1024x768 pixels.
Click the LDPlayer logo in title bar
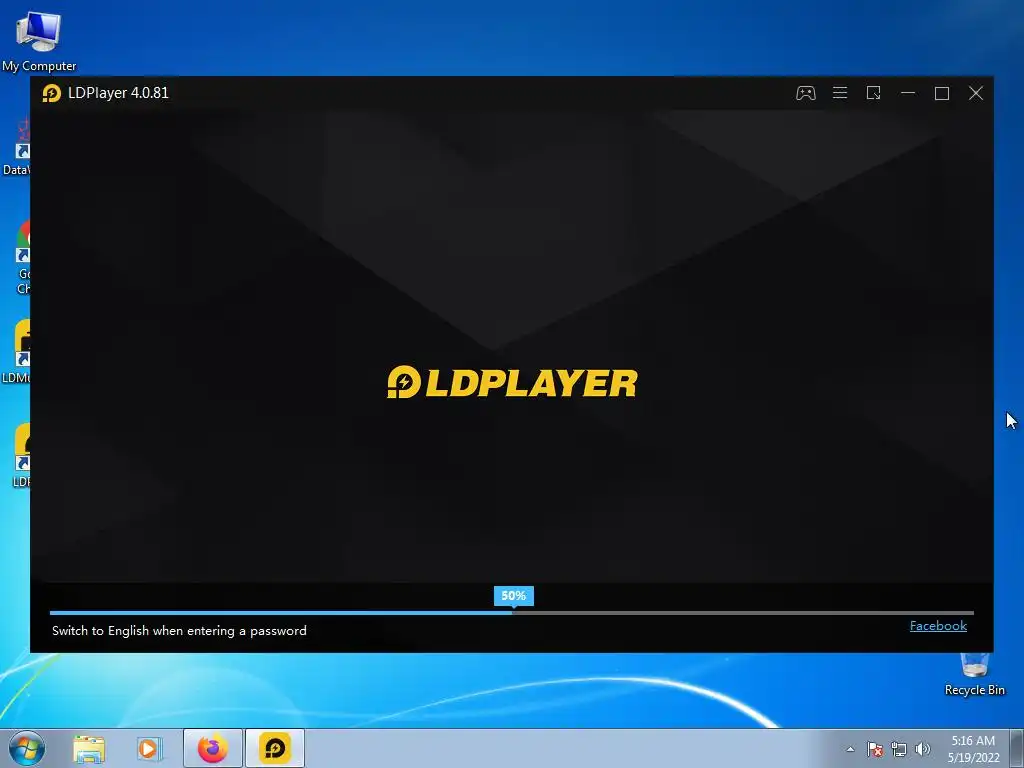pyautogui.click(x=52, y=93)
